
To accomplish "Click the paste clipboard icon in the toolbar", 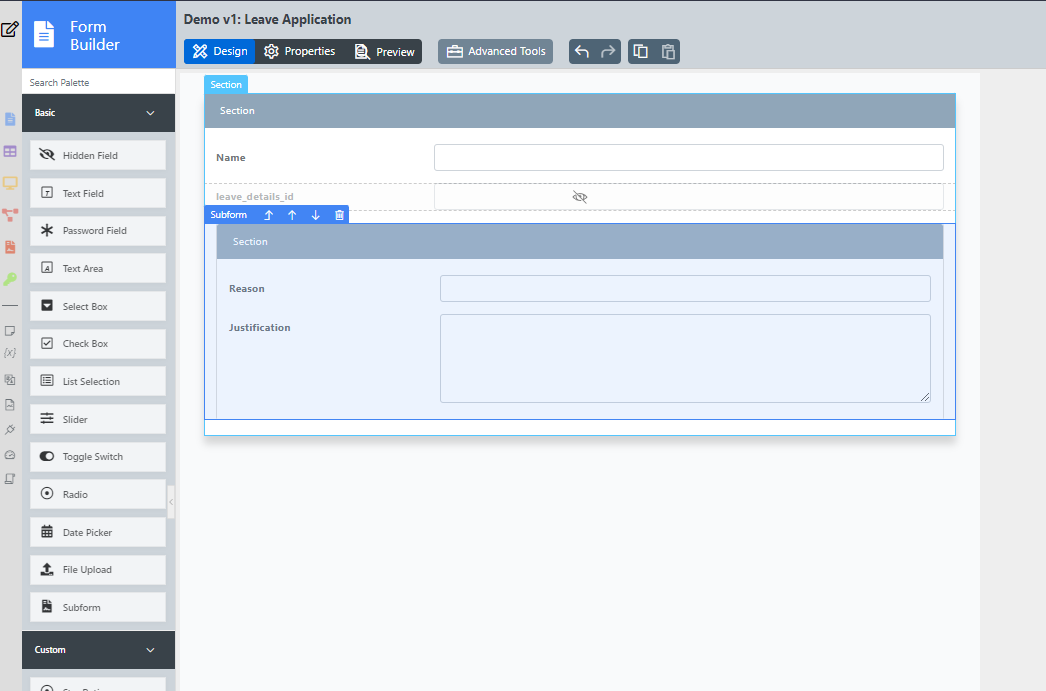I will [x=668, y=52].
